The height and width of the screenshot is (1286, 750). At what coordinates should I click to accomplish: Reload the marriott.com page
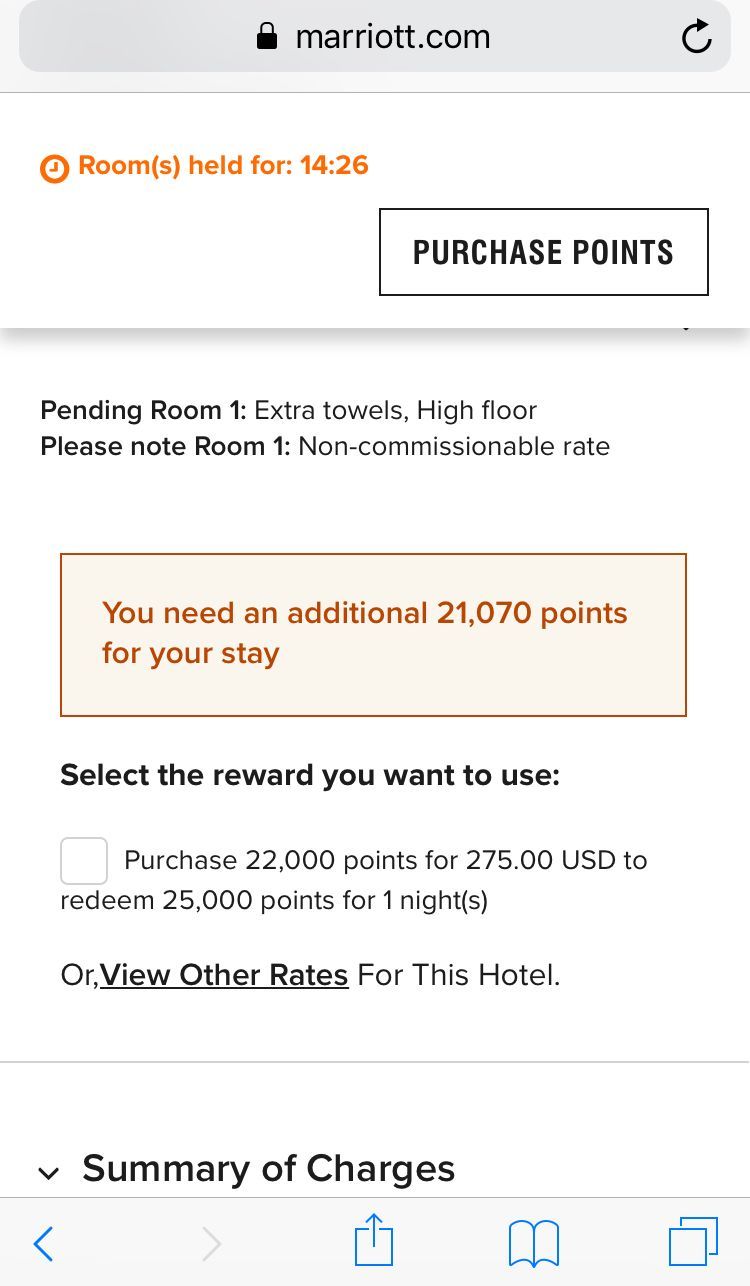[696, 37]
